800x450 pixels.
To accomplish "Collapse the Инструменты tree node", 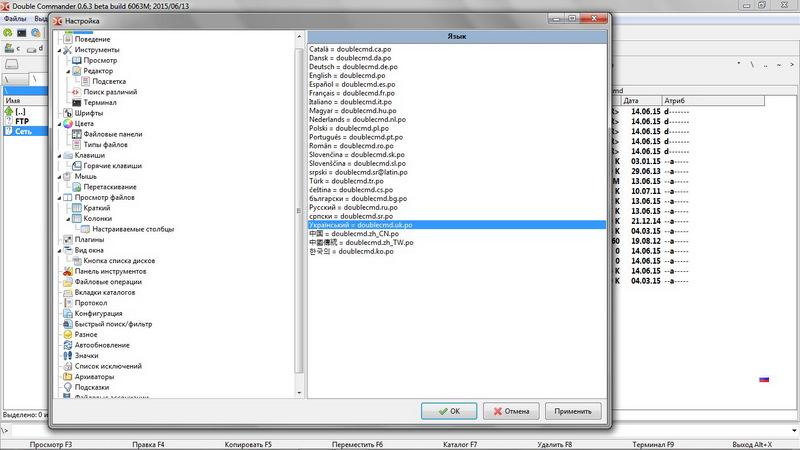I will point(59,50).
